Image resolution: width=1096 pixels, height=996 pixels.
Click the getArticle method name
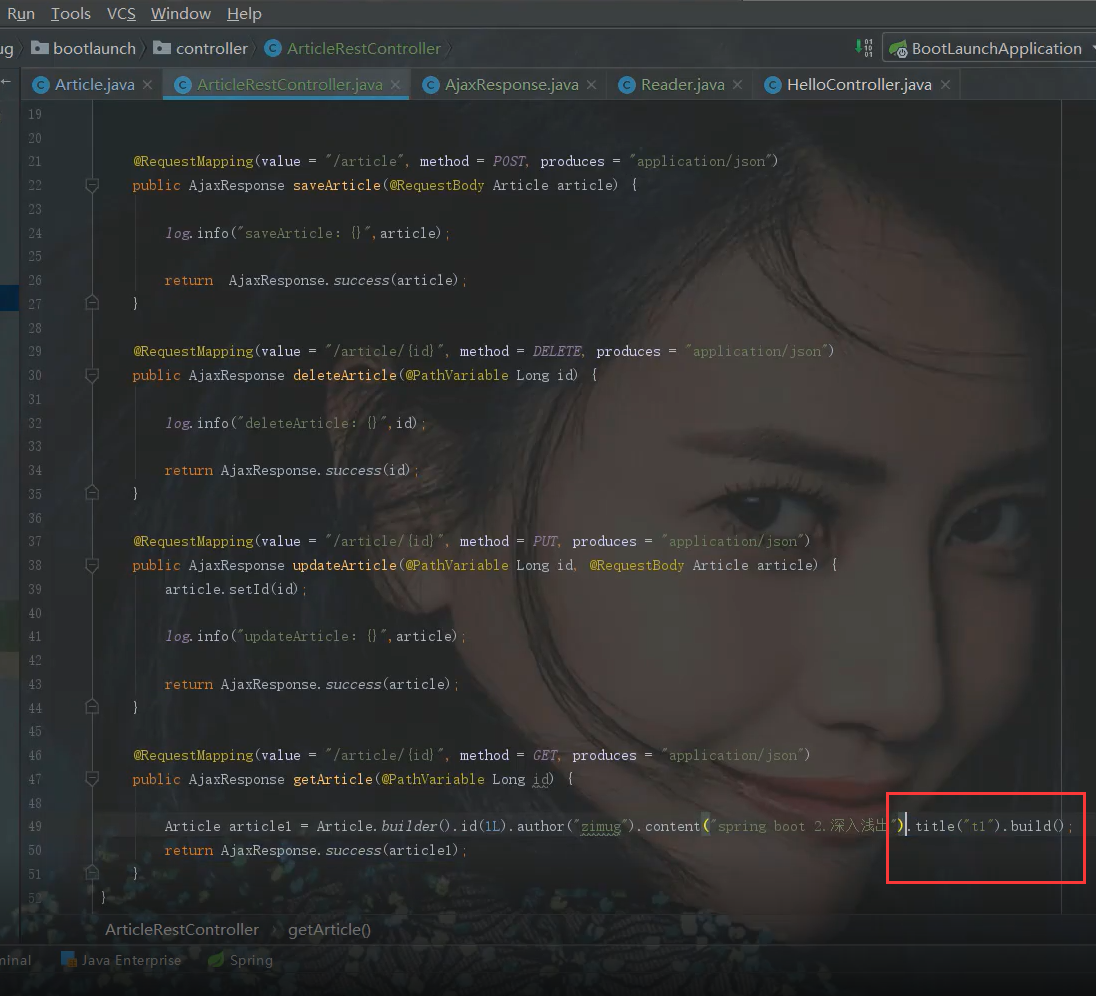click(x=333, y=779)
